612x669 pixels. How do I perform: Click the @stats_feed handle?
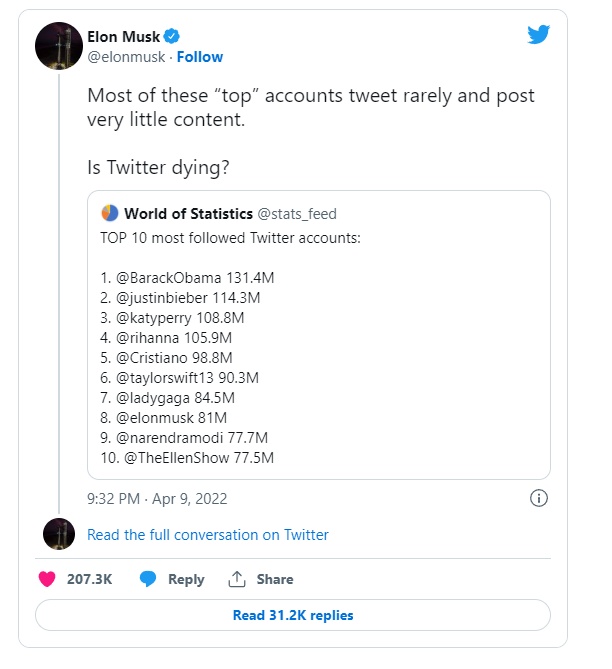click(x=297, y=213)
